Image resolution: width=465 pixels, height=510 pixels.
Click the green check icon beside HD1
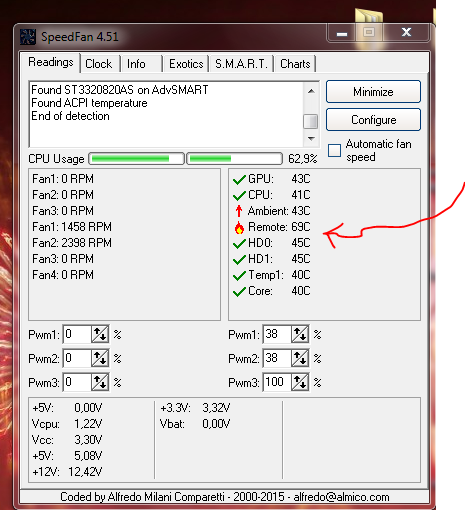(x=239, y=259)
